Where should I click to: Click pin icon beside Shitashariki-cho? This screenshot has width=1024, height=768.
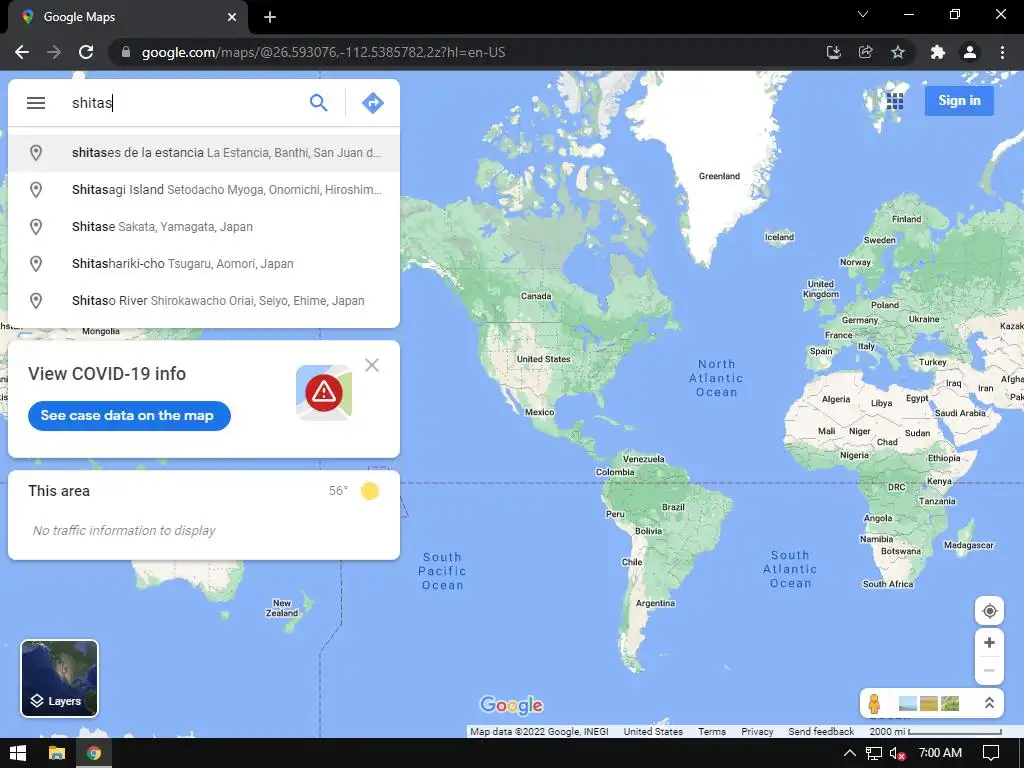pyautogui.click(x=36, y=264)
